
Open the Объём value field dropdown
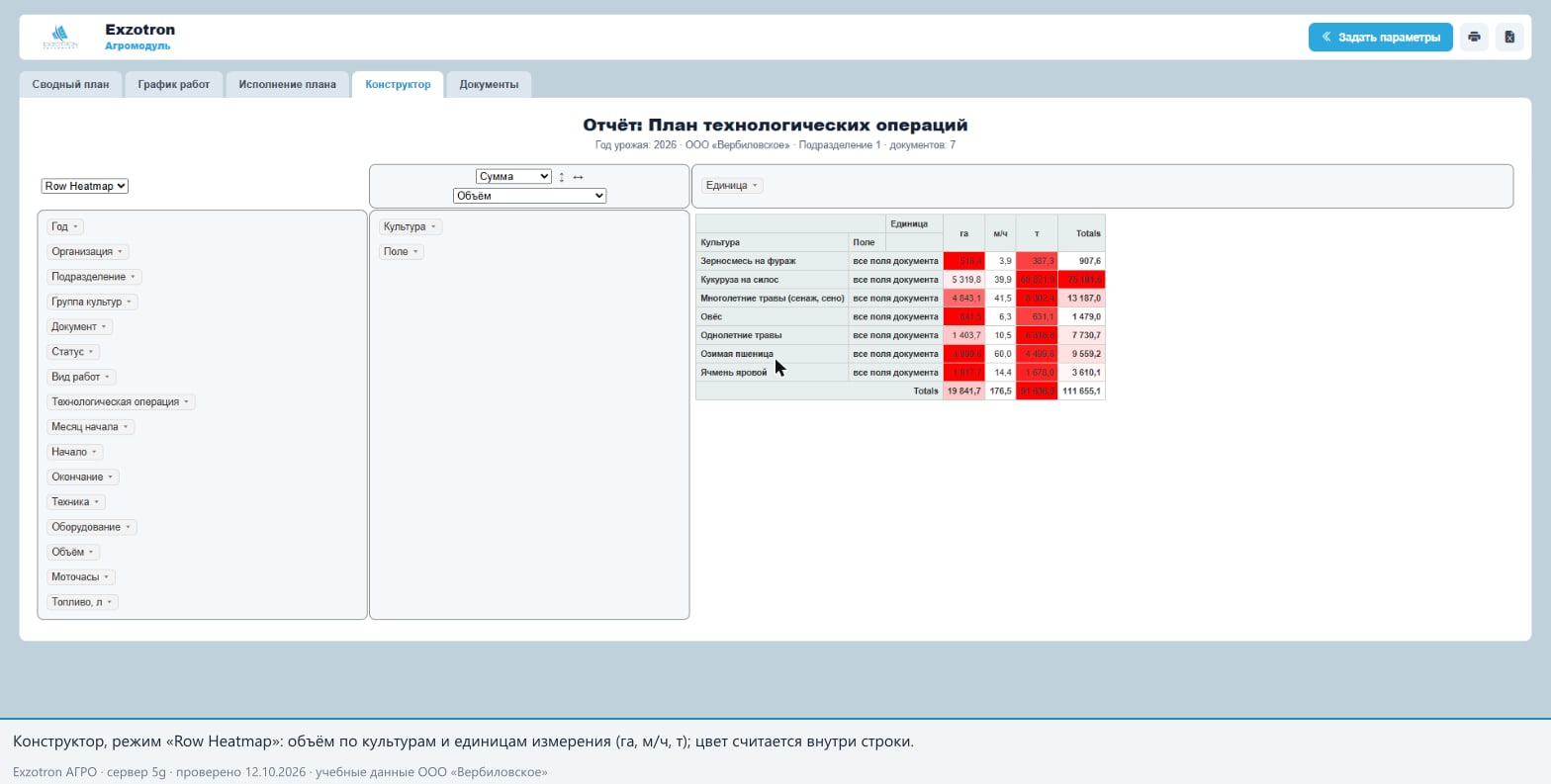529,196
